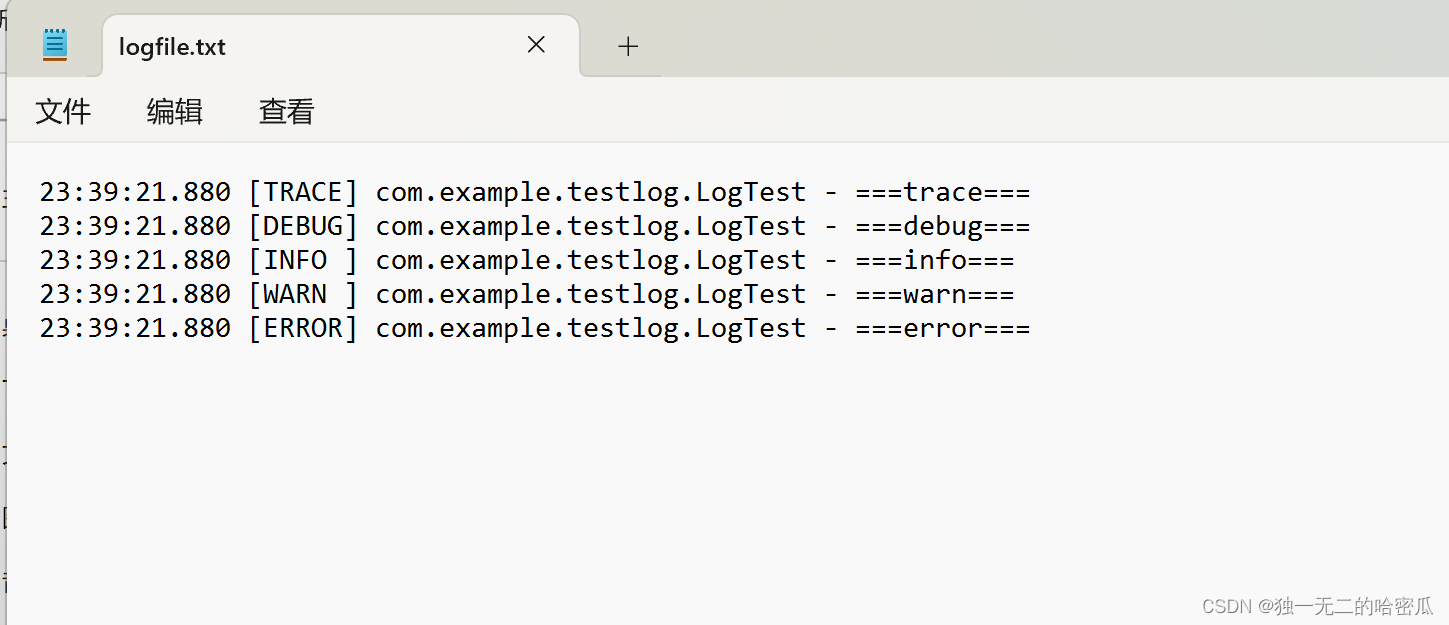Open the 文件 menu
Screen dimensions: 1449x625
tap(63, 111)
